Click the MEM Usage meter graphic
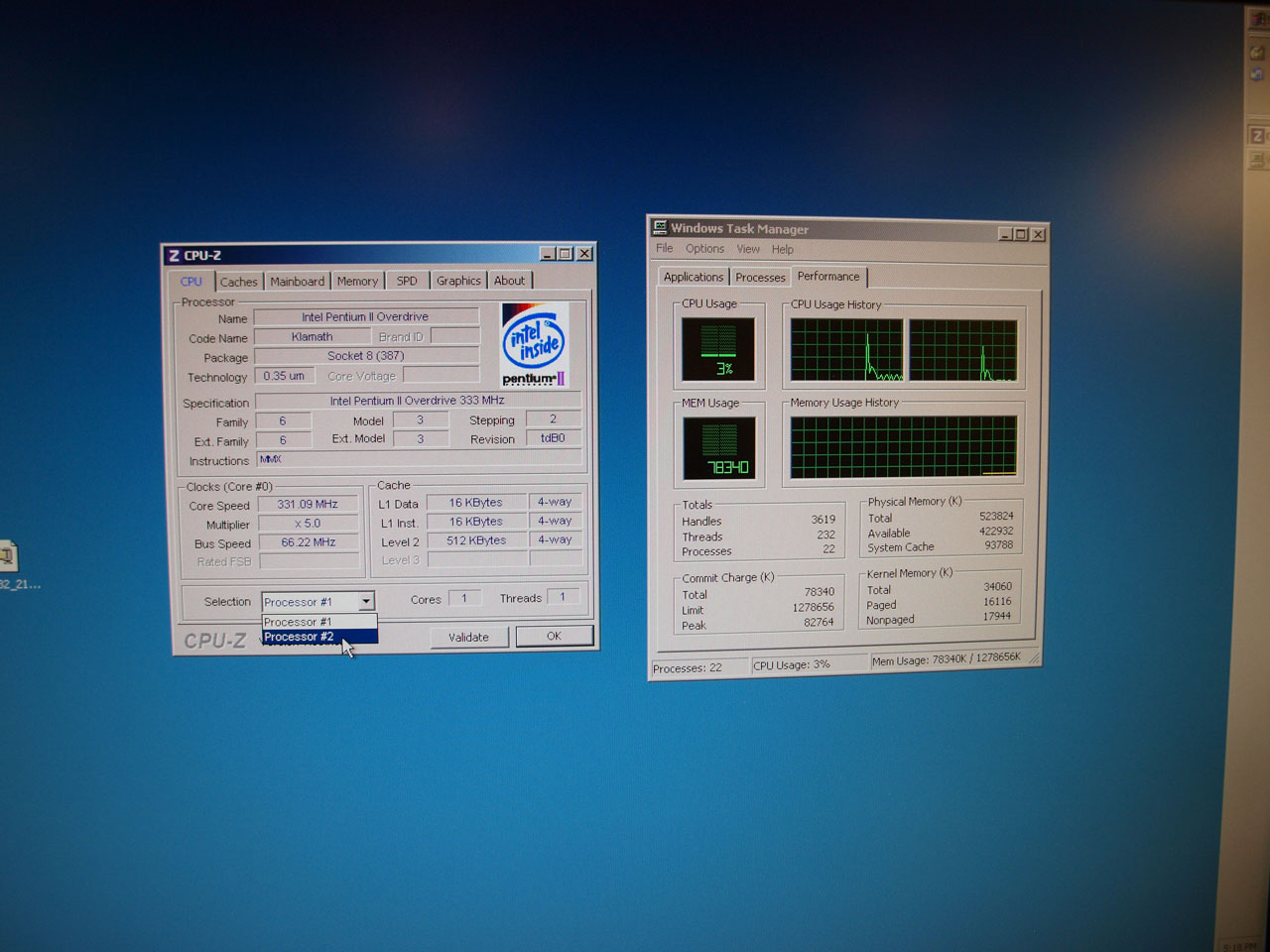Screen dimensions: 1270x952 (x=719, y=447)
